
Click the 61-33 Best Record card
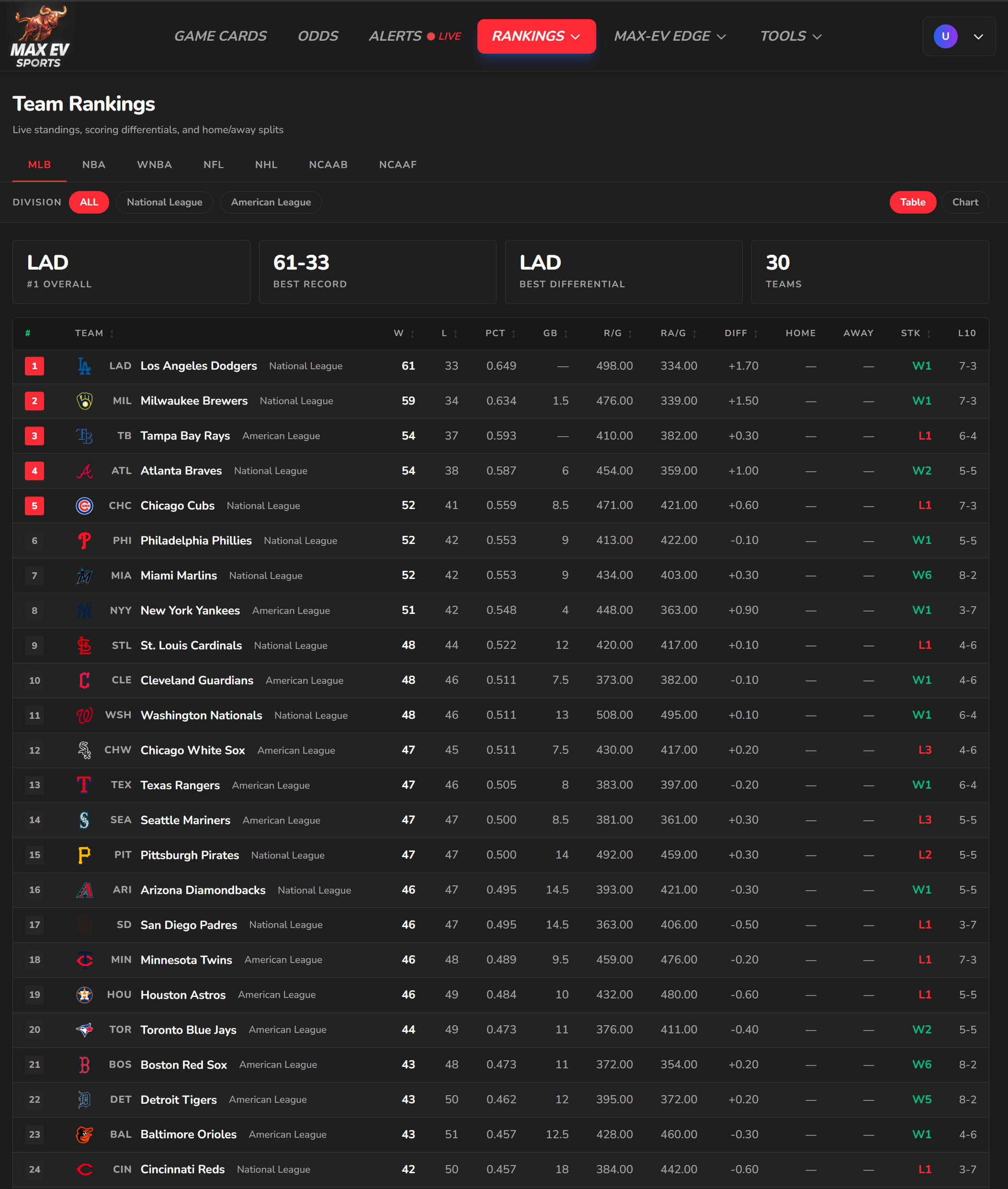click(378, 272)
